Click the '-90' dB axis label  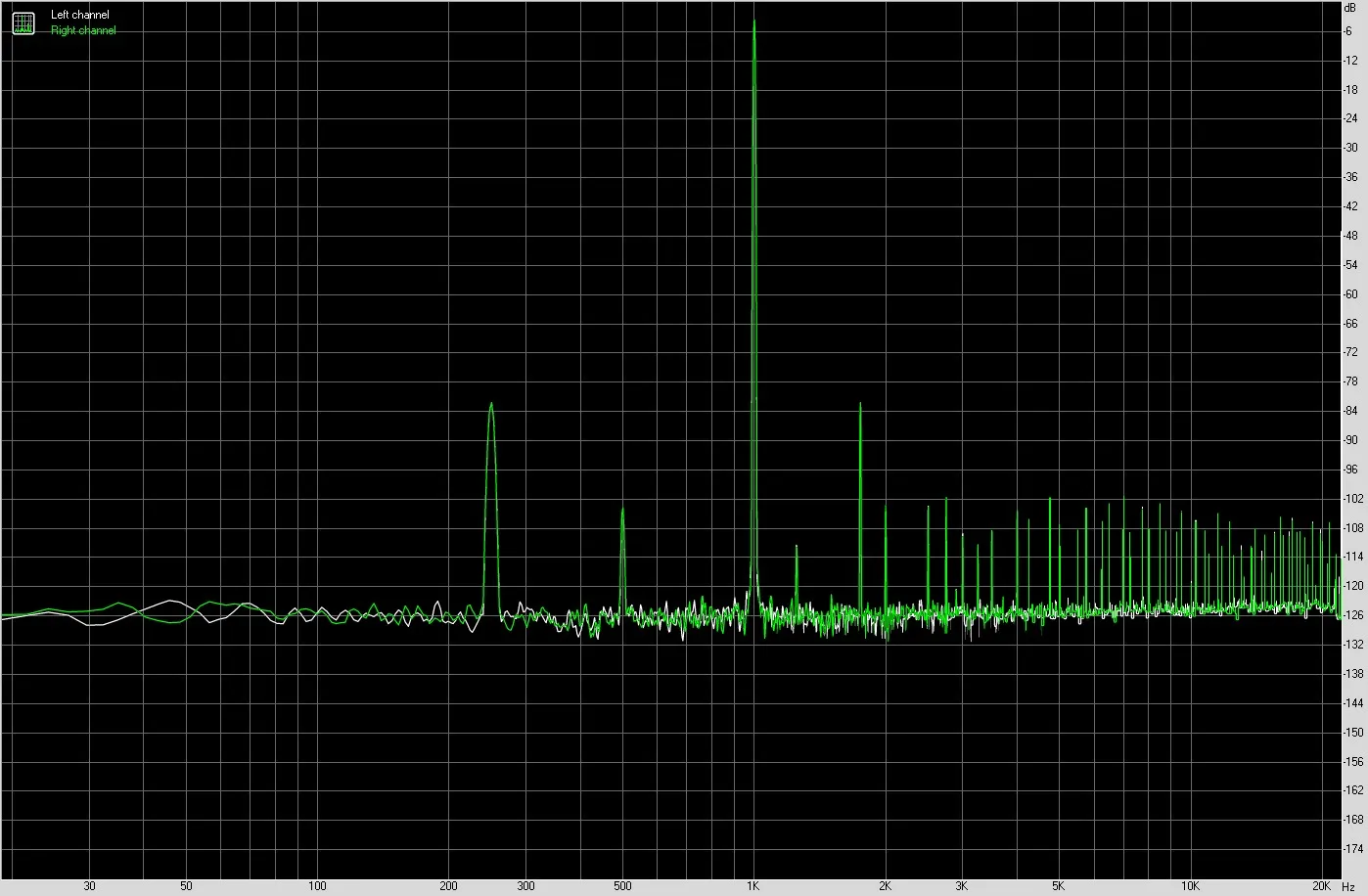(1351, 440)
